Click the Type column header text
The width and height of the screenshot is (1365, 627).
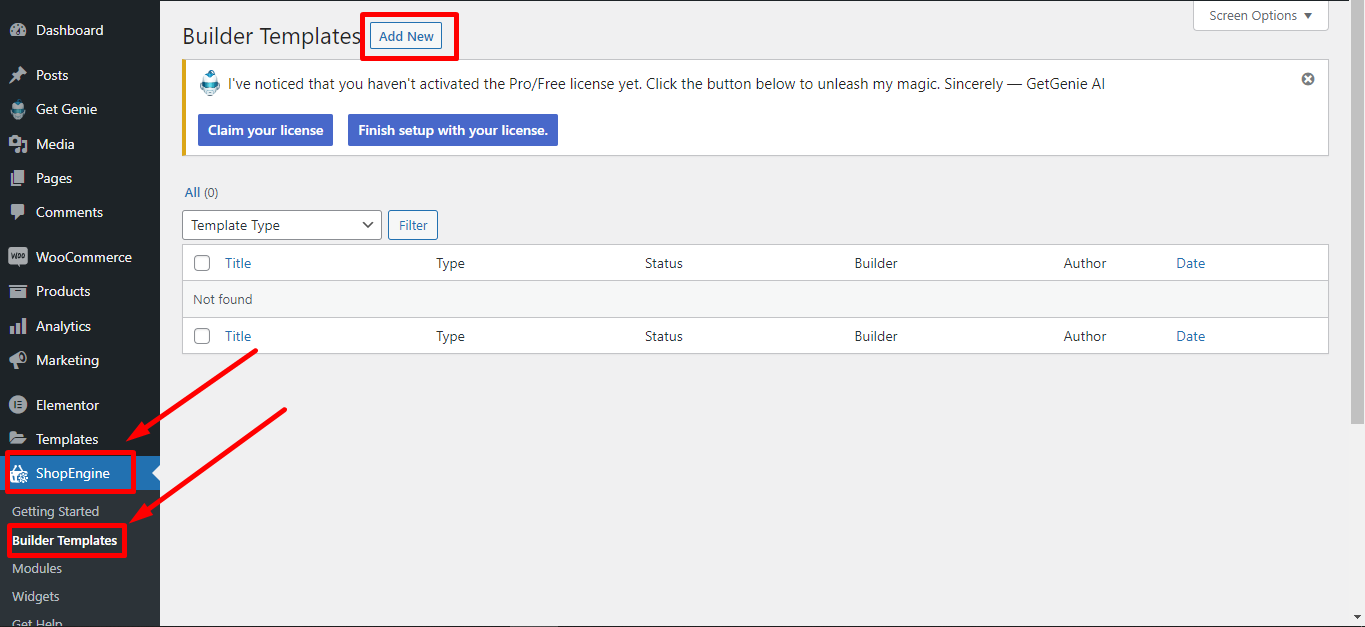point(450,263)
